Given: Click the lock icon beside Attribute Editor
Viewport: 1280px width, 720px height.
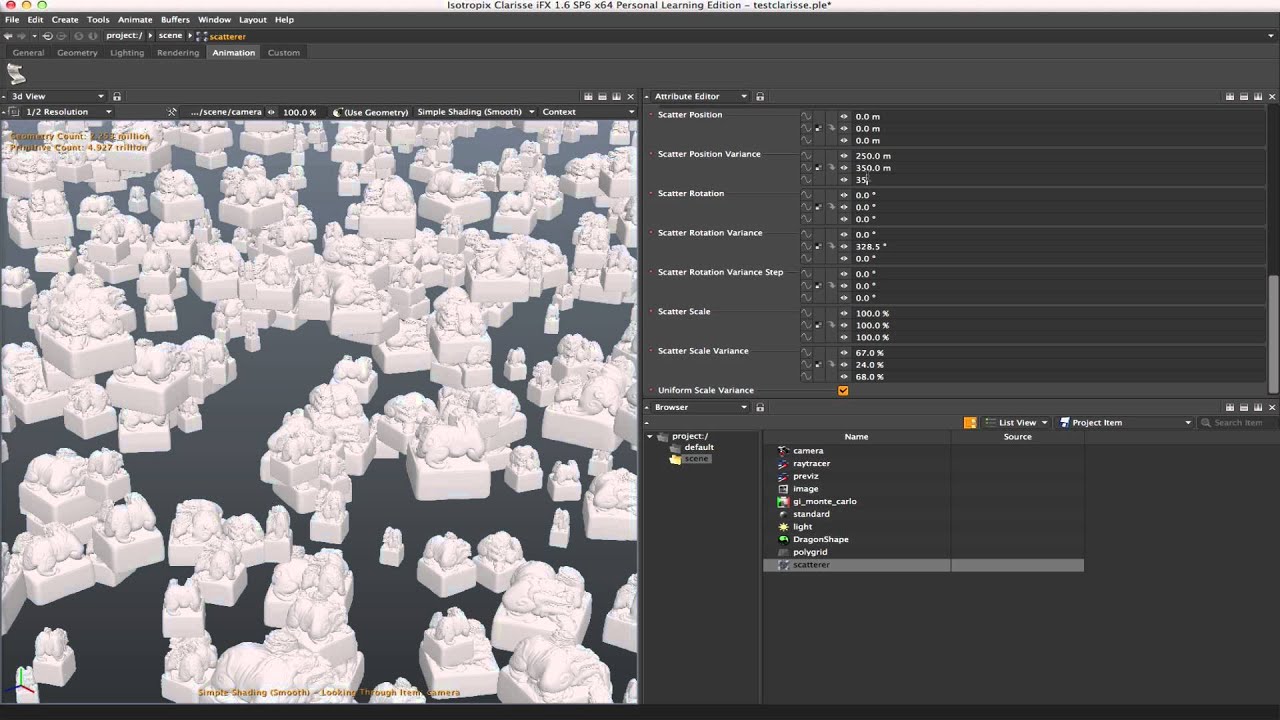Looking at the screenshot, I should pyautogui.click(x=760, y=97).
